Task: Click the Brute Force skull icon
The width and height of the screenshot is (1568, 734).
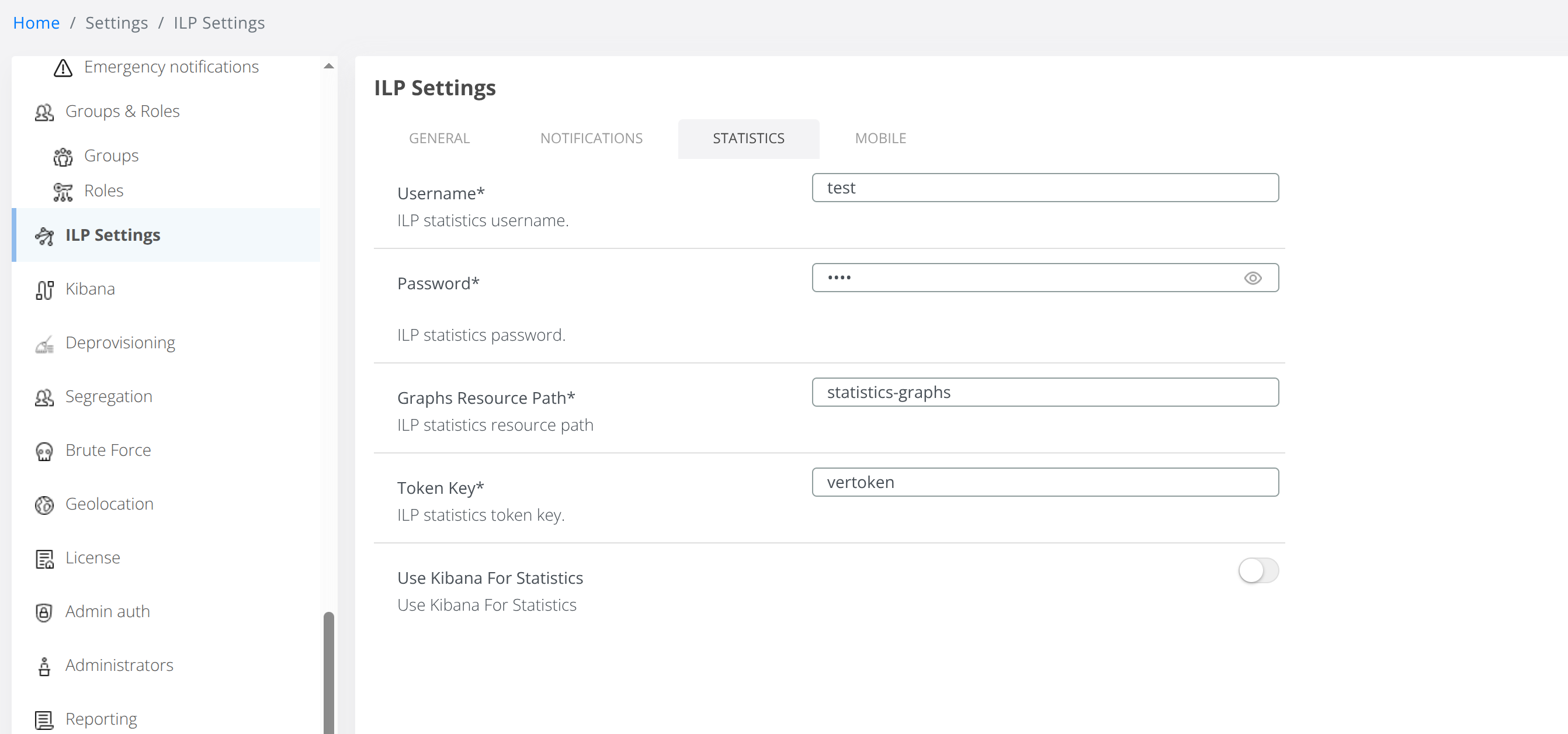Action: pos(44,451)
